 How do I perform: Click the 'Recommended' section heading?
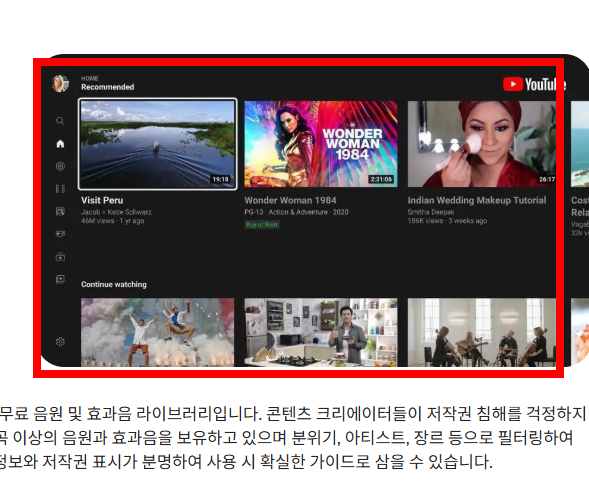[107, 87]
